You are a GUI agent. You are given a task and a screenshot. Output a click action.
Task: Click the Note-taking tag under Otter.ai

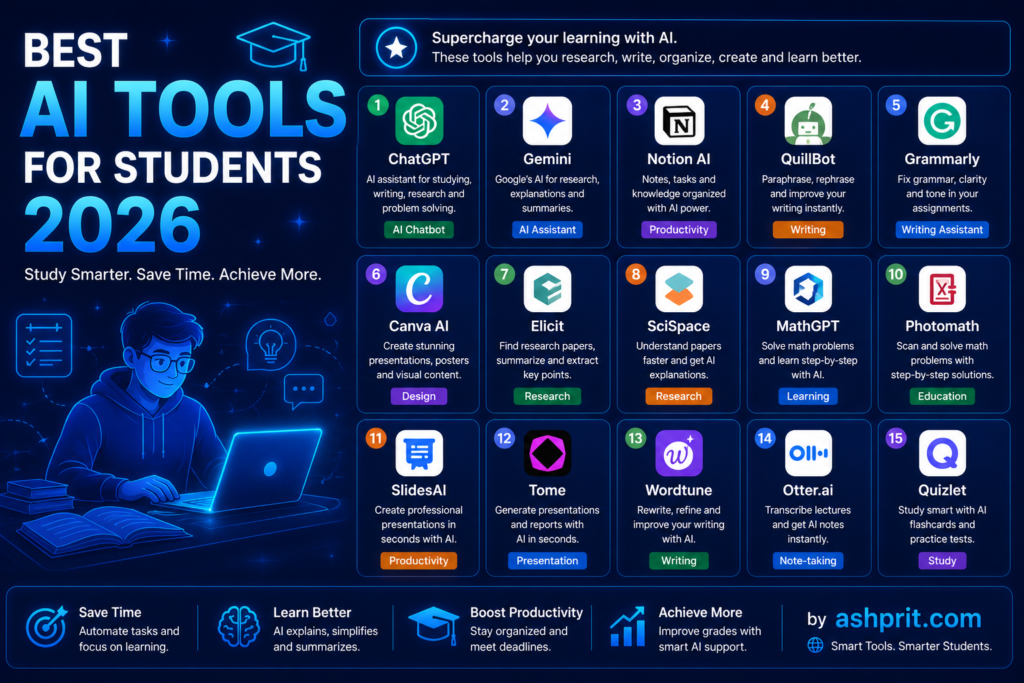[x=808, y=561]
